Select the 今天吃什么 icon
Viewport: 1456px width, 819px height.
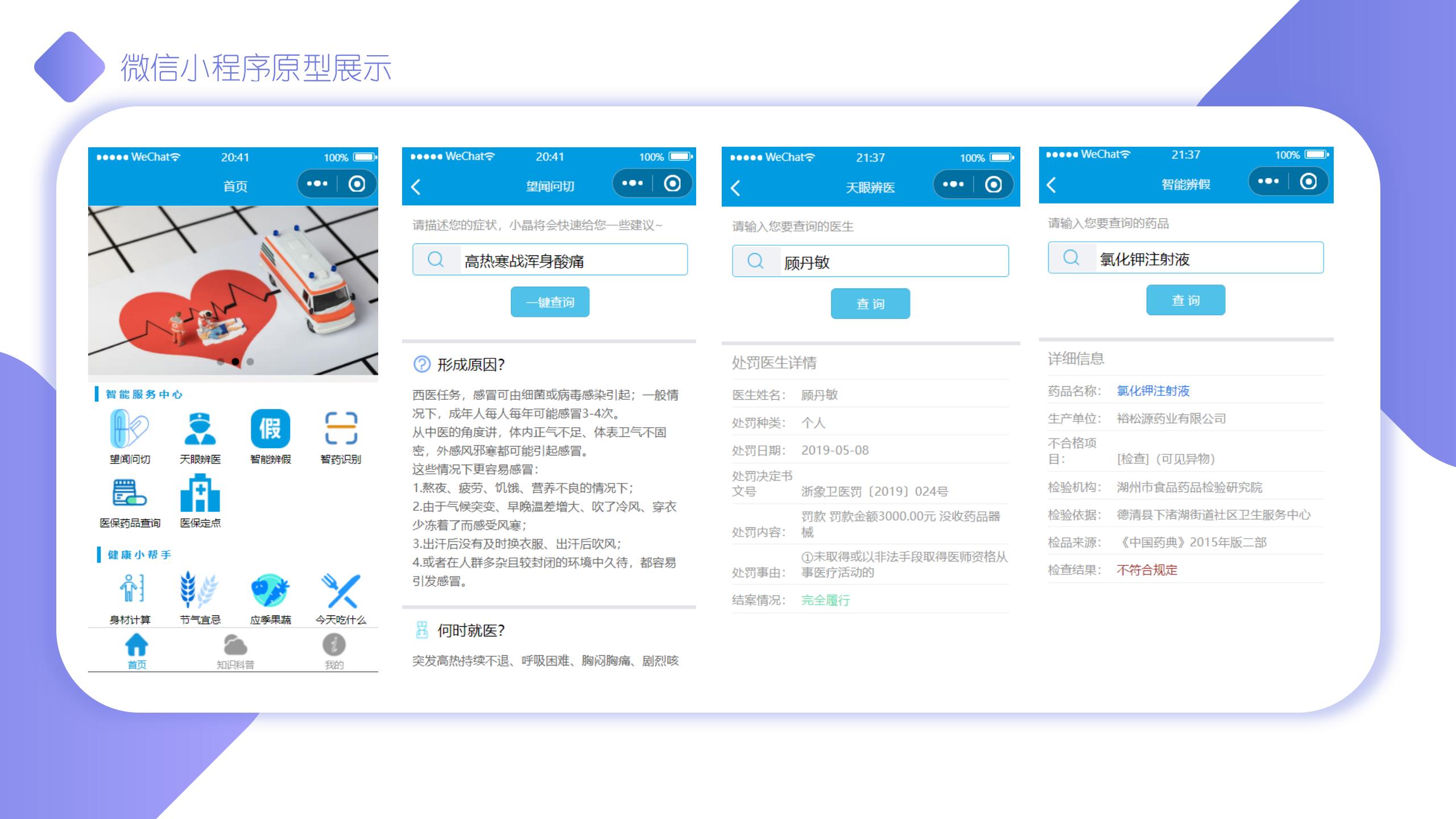[x=341, y=590]
